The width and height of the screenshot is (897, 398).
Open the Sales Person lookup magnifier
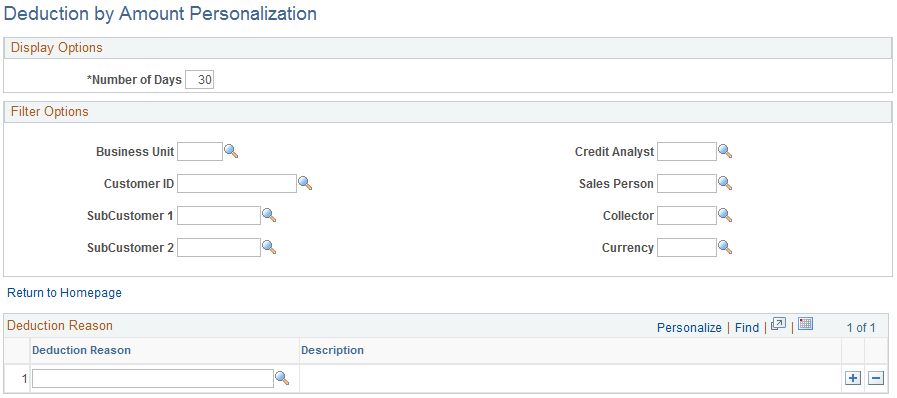click(725, 184)
